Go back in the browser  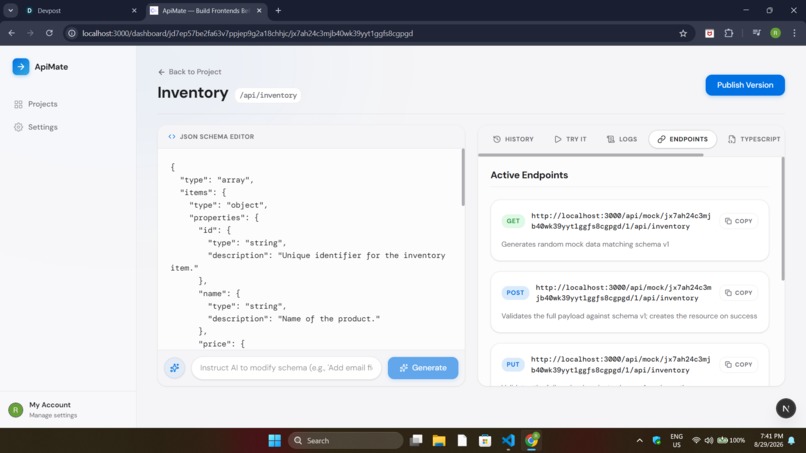coord(12,33)
